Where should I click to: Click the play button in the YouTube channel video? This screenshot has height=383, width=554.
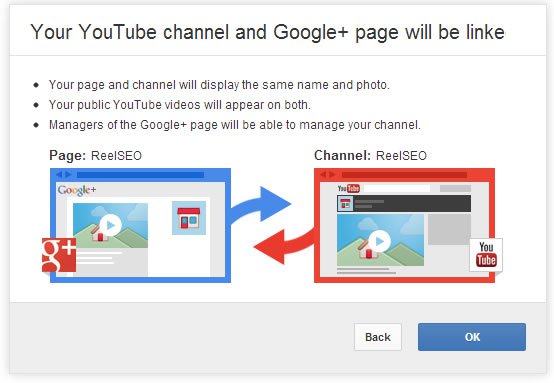pyautogui.click(x=380, y=241)
